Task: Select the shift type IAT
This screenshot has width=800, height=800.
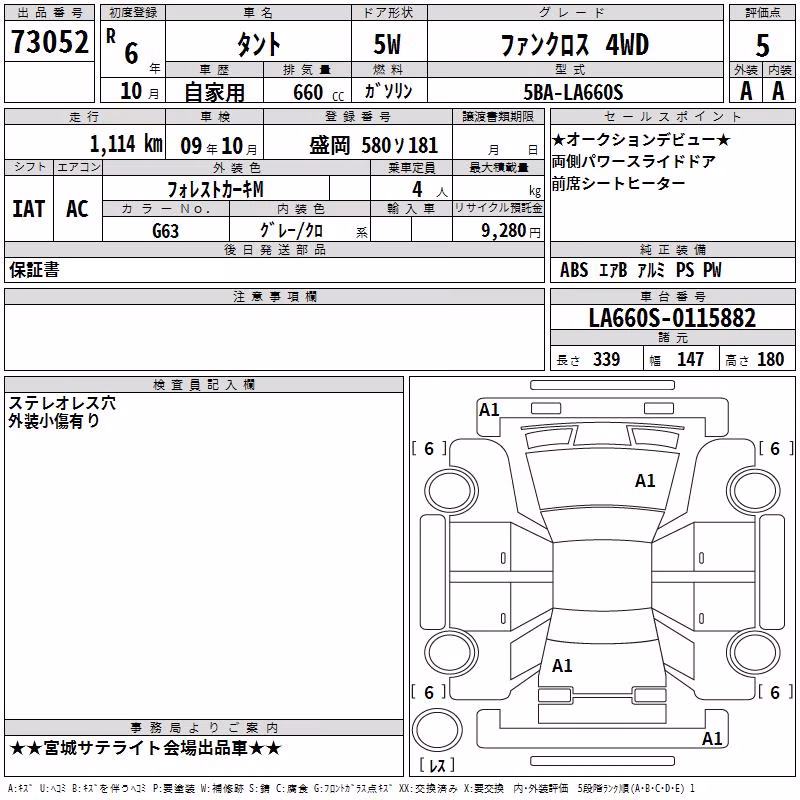Action: [29, 209]
